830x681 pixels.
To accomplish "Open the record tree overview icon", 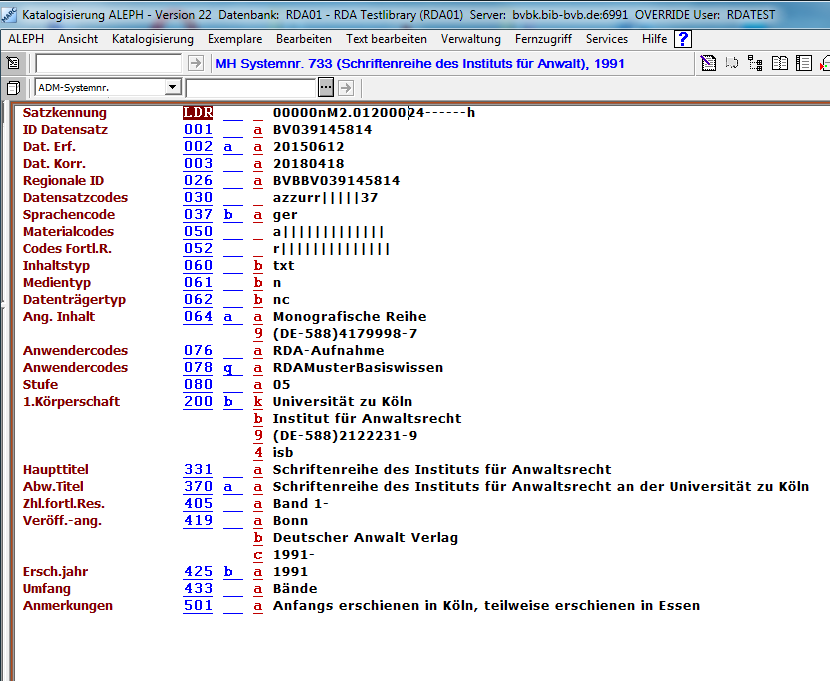I will click(x=755, y=63).
